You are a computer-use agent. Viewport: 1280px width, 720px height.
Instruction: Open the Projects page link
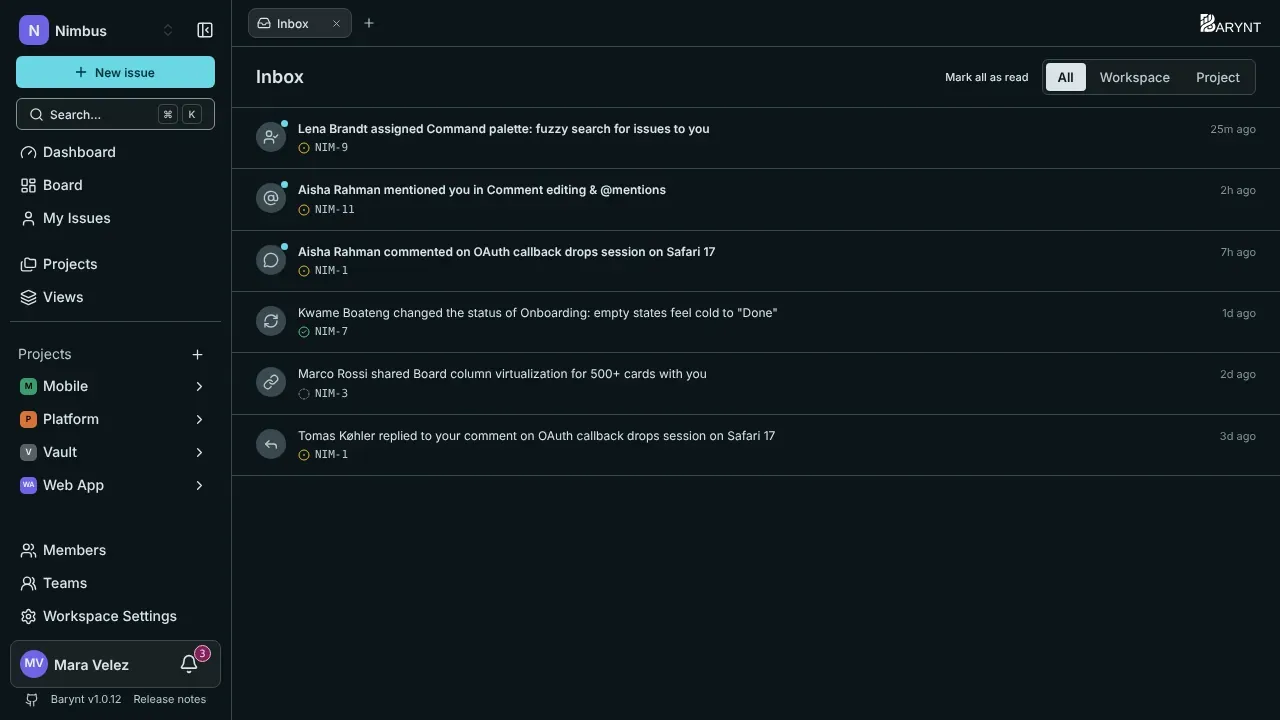coord(115,264)
